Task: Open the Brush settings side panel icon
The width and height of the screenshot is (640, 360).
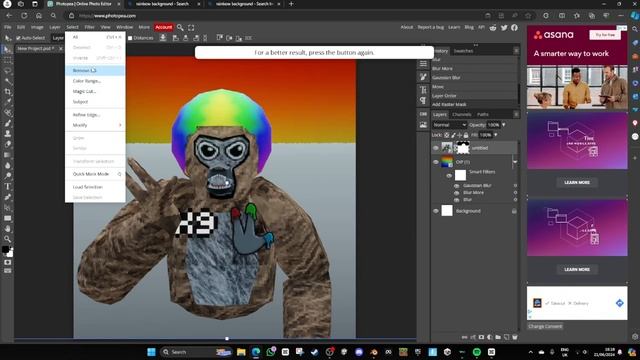Action: 423,77
